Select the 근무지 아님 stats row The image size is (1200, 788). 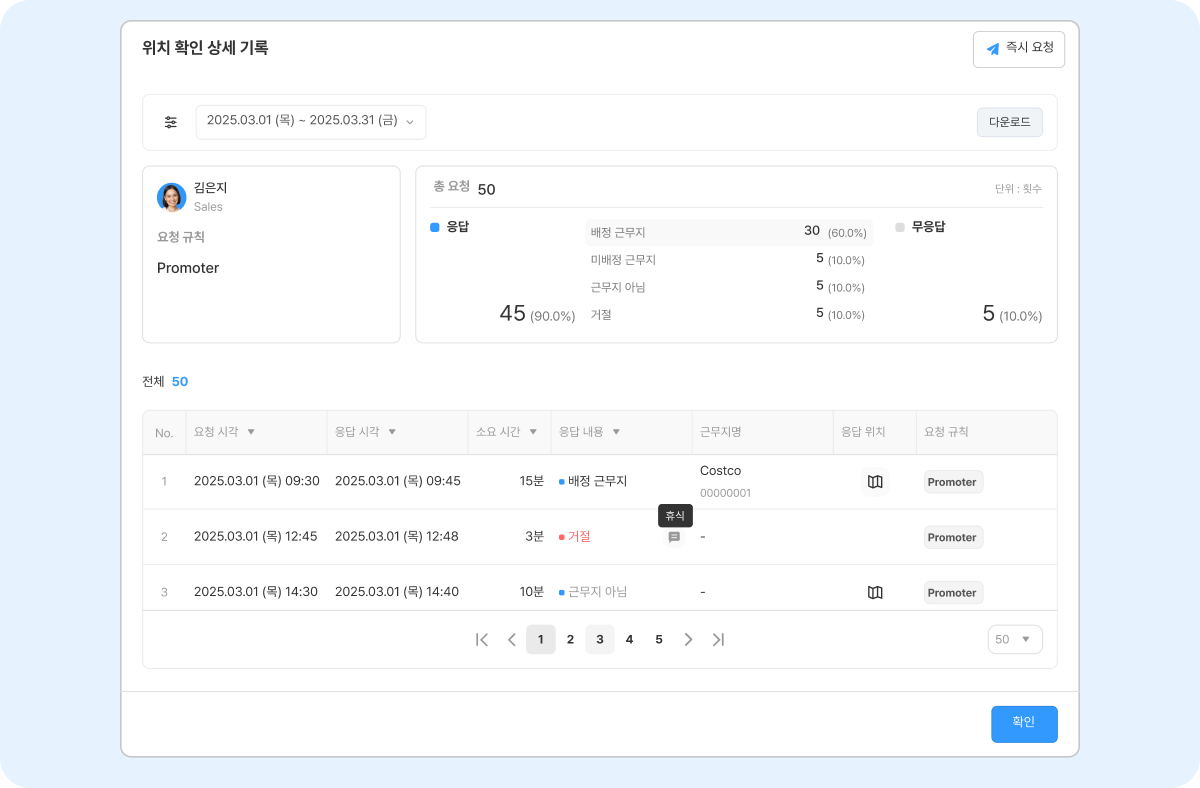point(728,287)
